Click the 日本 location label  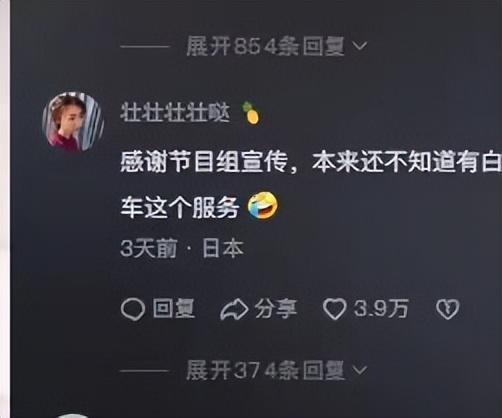(223, 249)
